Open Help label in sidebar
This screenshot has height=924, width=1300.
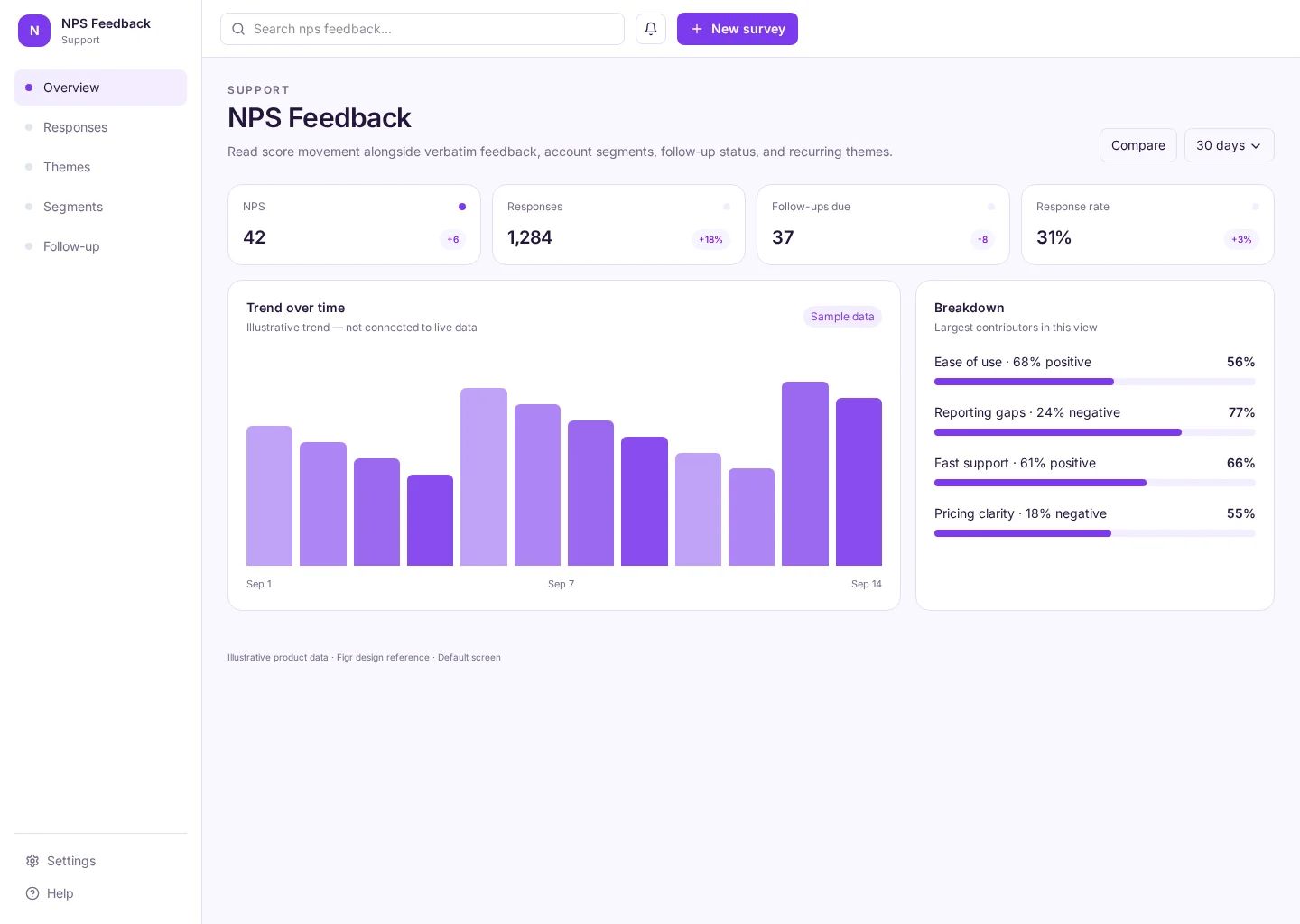(x=60, y=893)
